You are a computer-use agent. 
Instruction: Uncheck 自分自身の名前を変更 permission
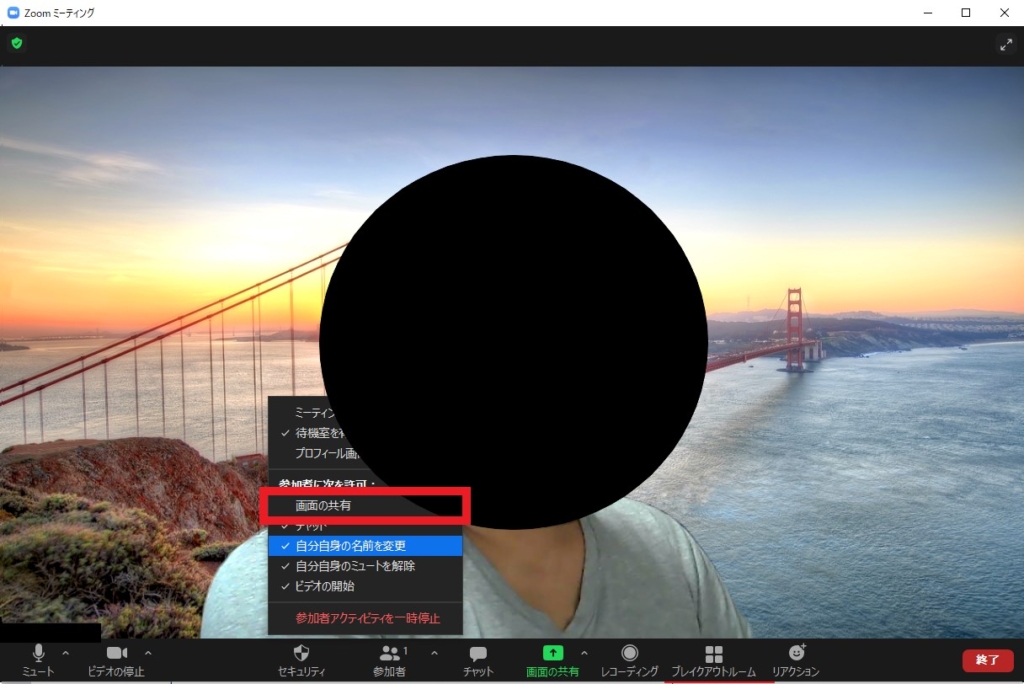click(x=365, y=546)
